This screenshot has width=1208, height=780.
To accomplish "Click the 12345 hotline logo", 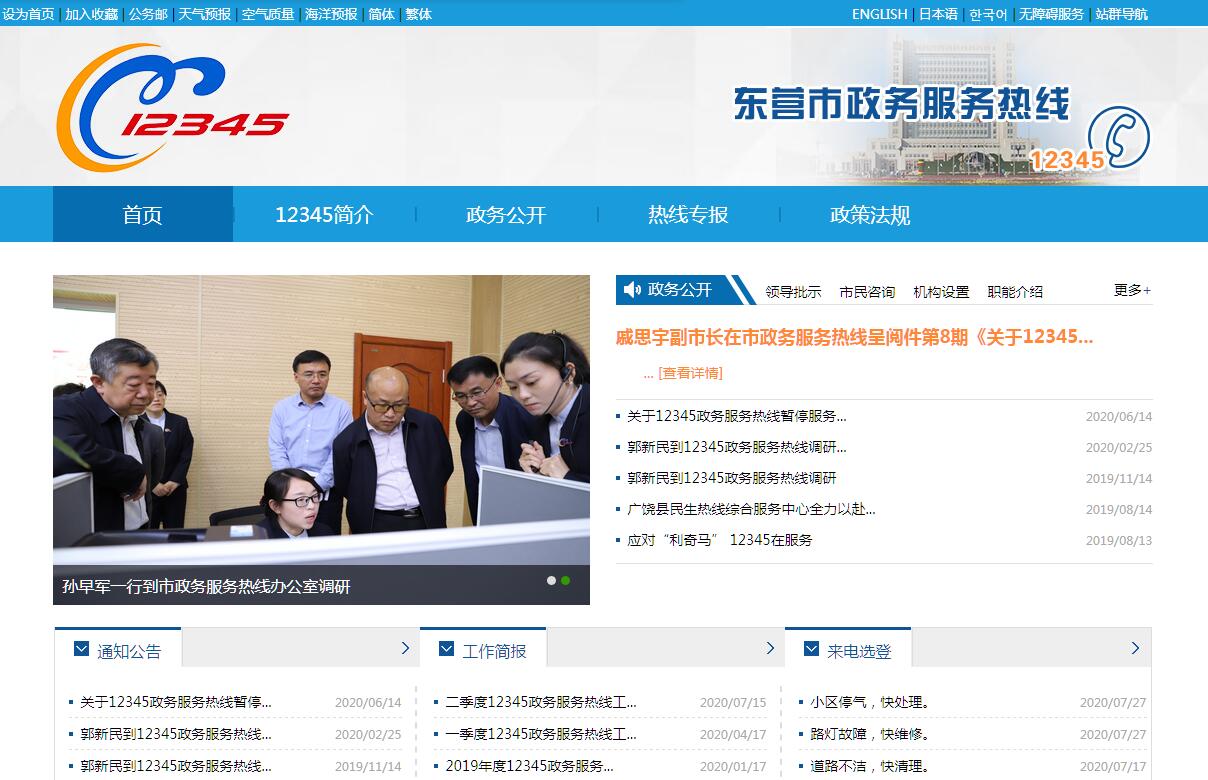I will 172,108.
